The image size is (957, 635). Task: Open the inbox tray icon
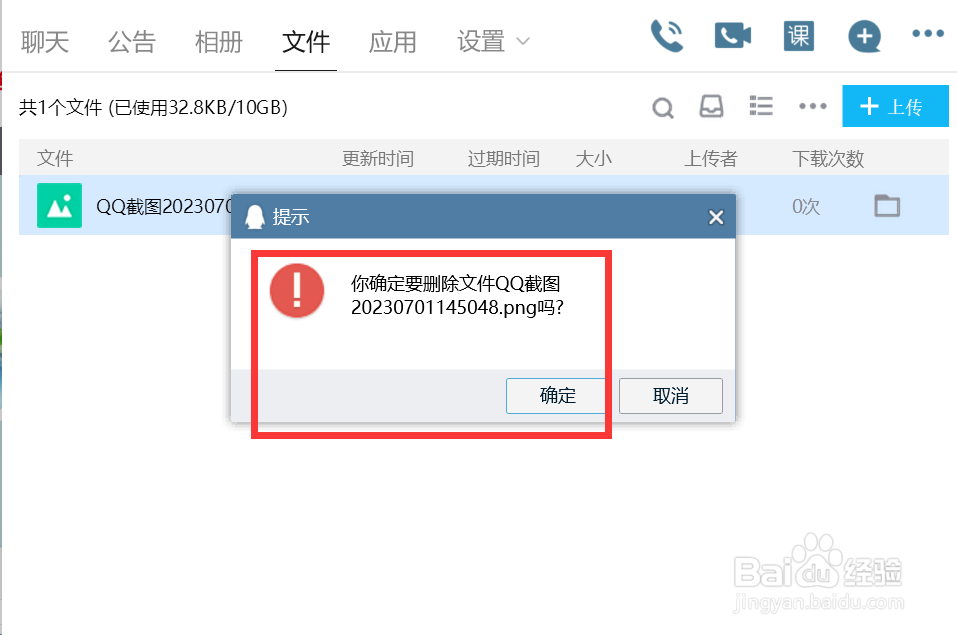(x=711, y=106)
